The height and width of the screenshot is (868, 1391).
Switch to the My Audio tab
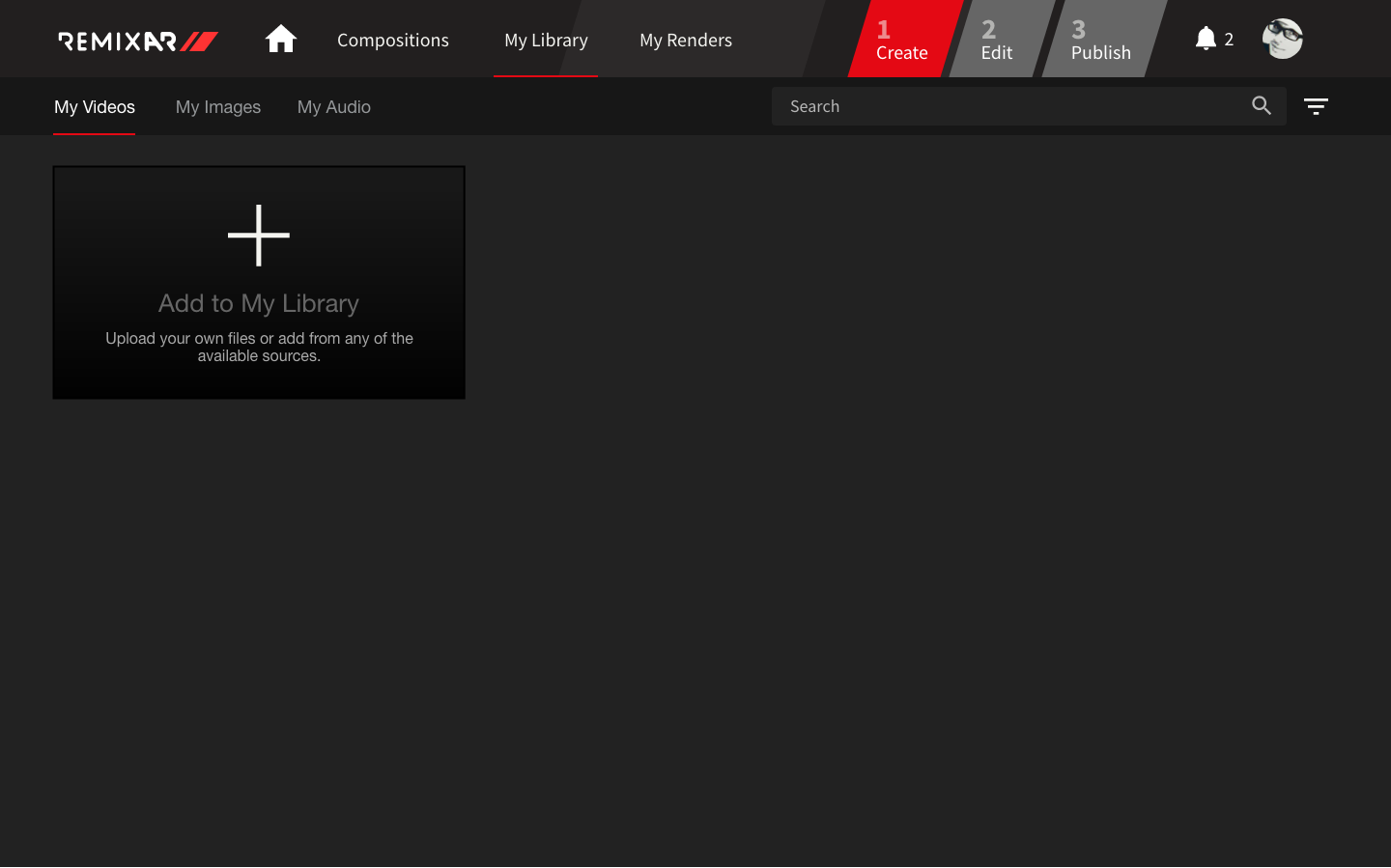point(334,107)
